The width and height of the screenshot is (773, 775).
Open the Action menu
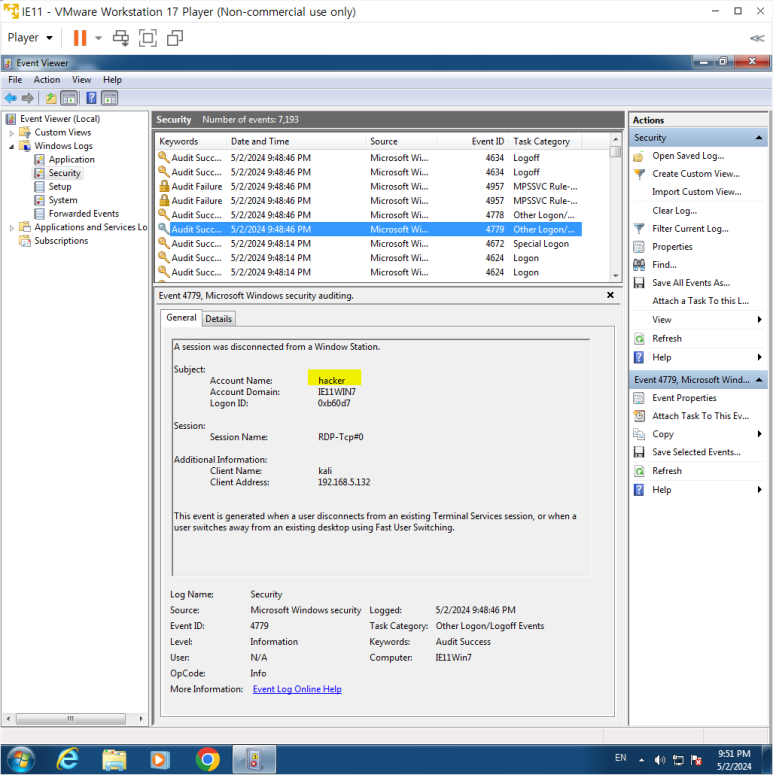pyautogui.click(x=46, y=80)
